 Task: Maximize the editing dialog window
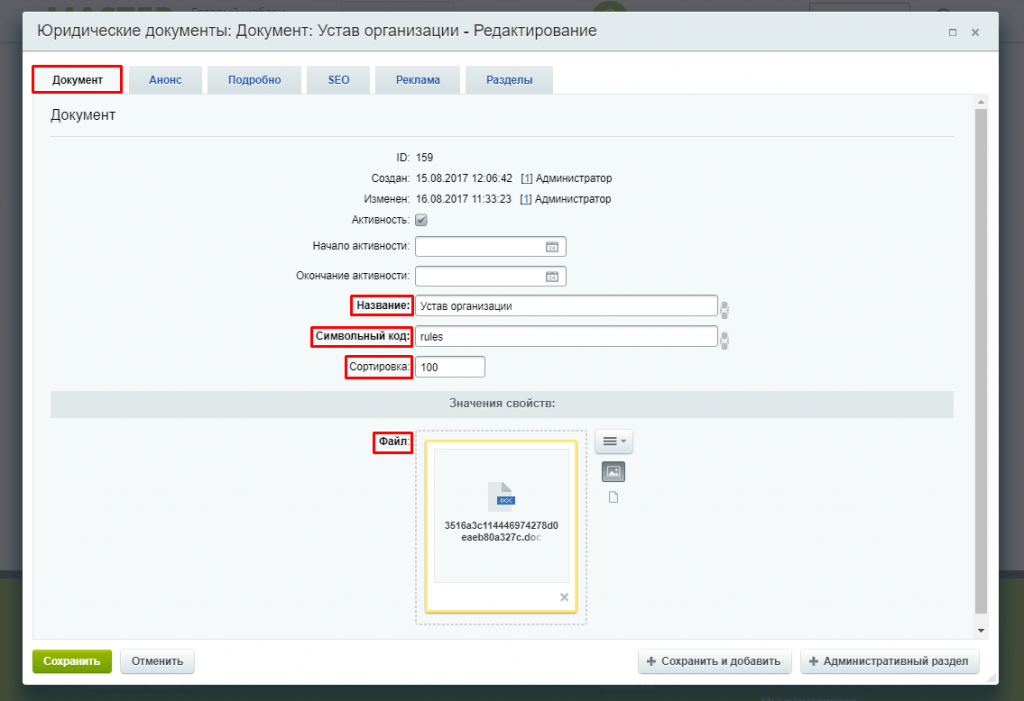coord(953,32)
